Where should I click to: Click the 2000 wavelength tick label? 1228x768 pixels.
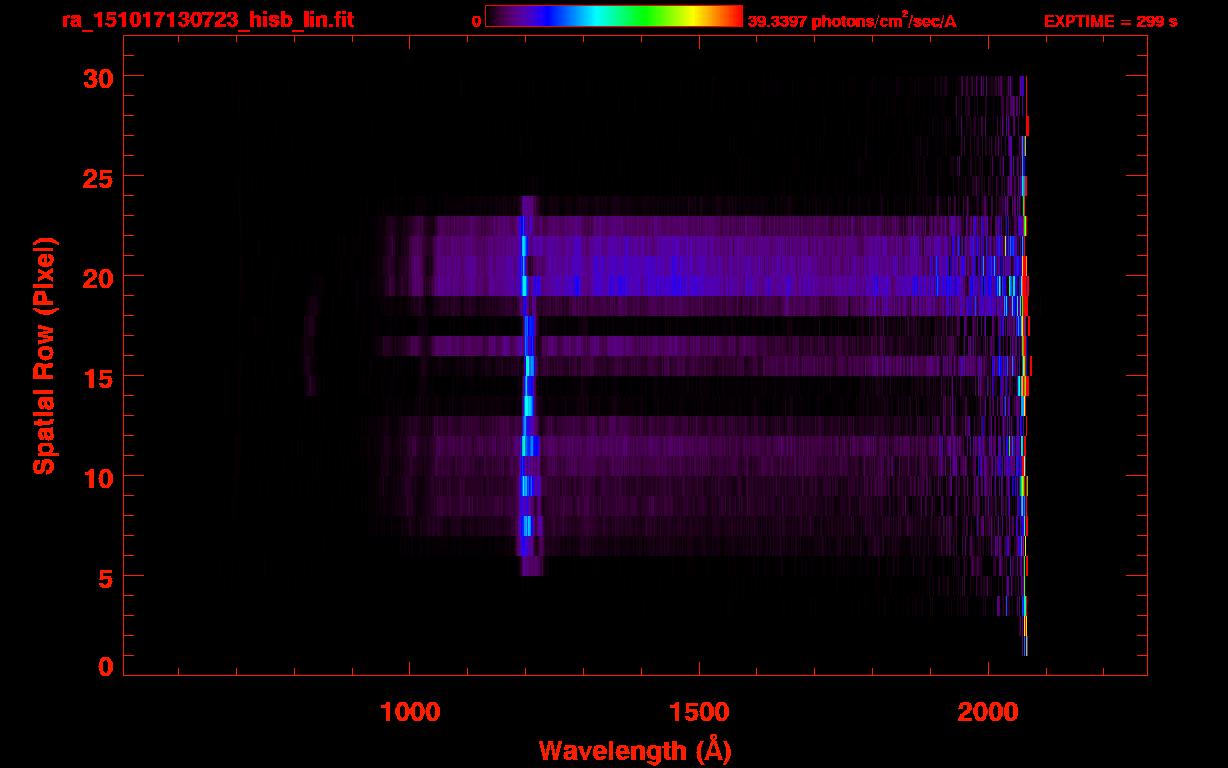(988, 711)
